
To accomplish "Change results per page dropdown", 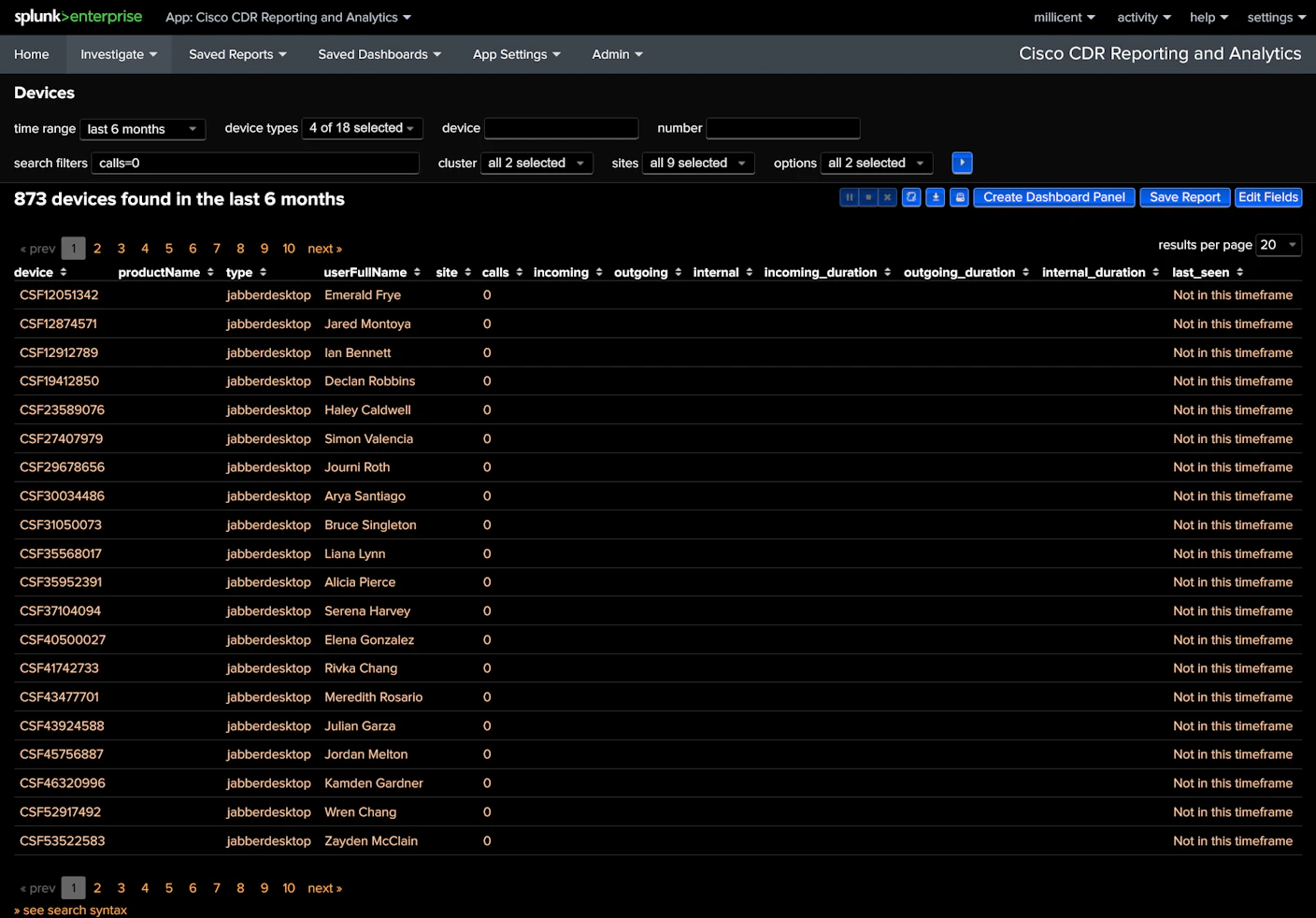I will tap(1279, 245).
